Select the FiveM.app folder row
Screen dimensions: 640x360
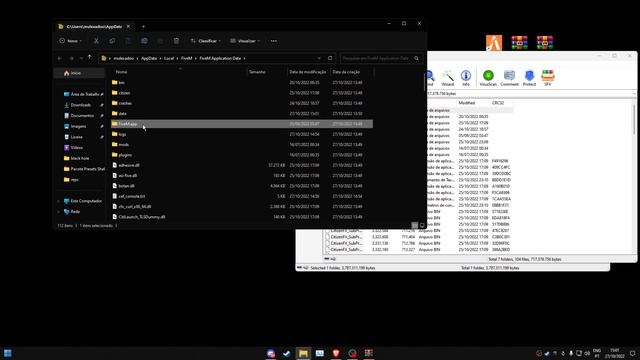click(x=242, y=124)
